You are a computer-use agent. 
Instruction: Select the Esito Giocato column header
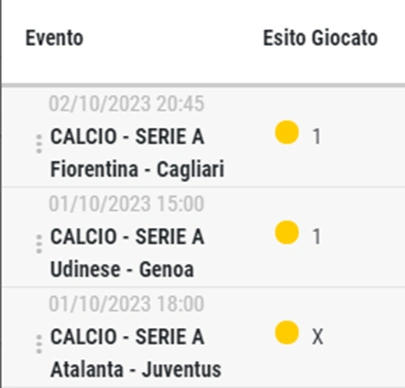[x=320, y=38]
